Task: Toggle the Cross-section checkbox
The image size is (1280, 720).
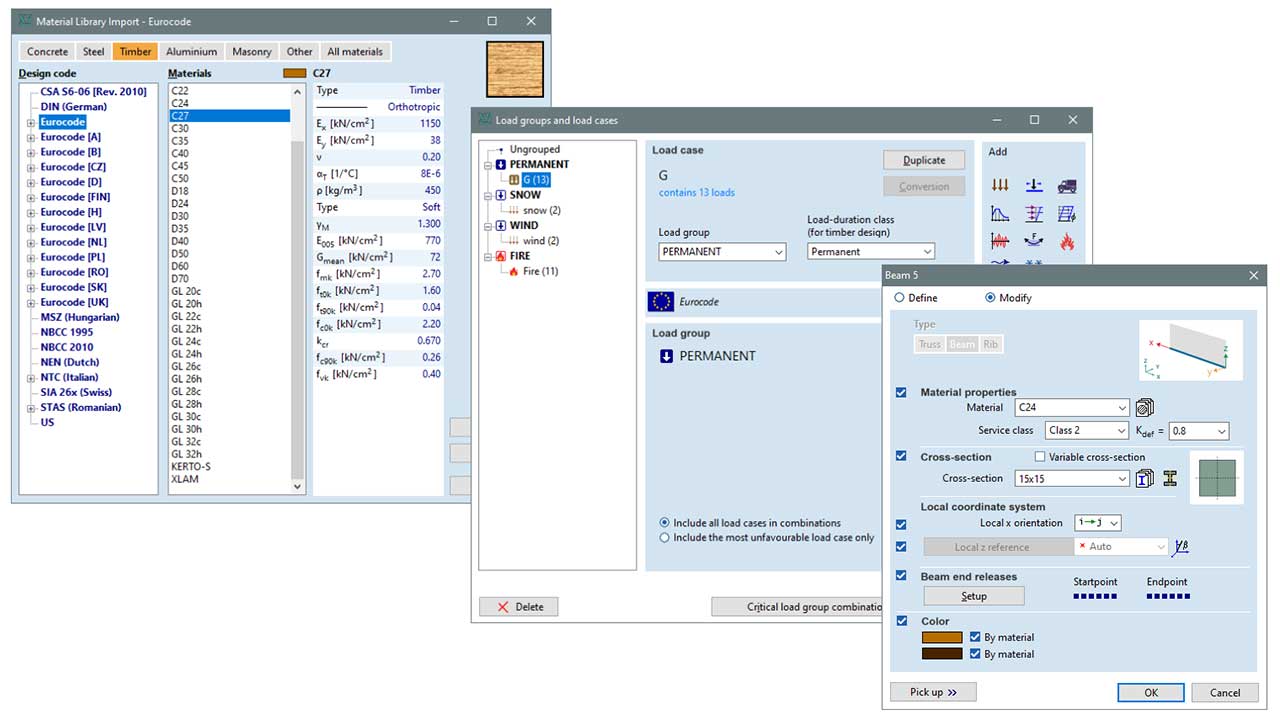Action: [x=902, y=457]
